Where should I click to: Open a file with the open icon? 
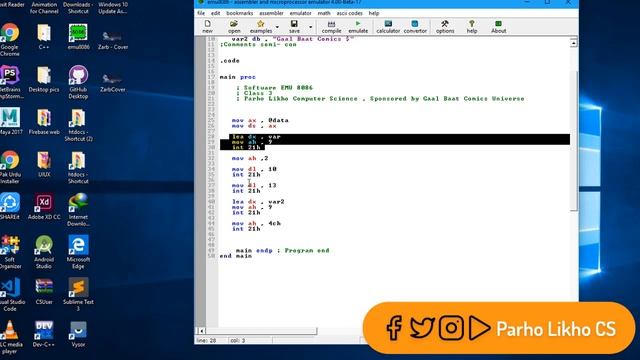(x=234, y=27)
